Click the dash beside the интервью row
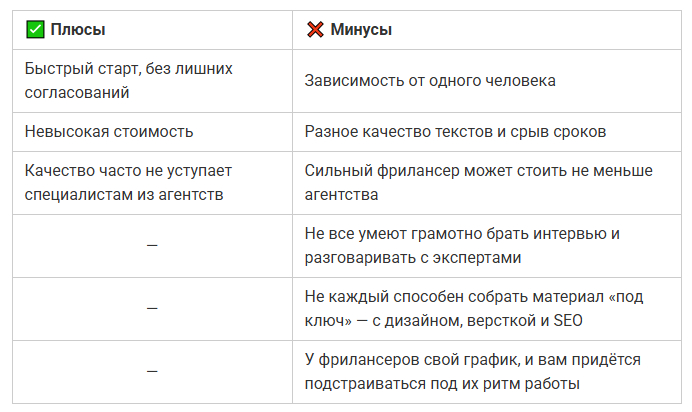This screenshot has width=692, height=412. tap(152, 246)
